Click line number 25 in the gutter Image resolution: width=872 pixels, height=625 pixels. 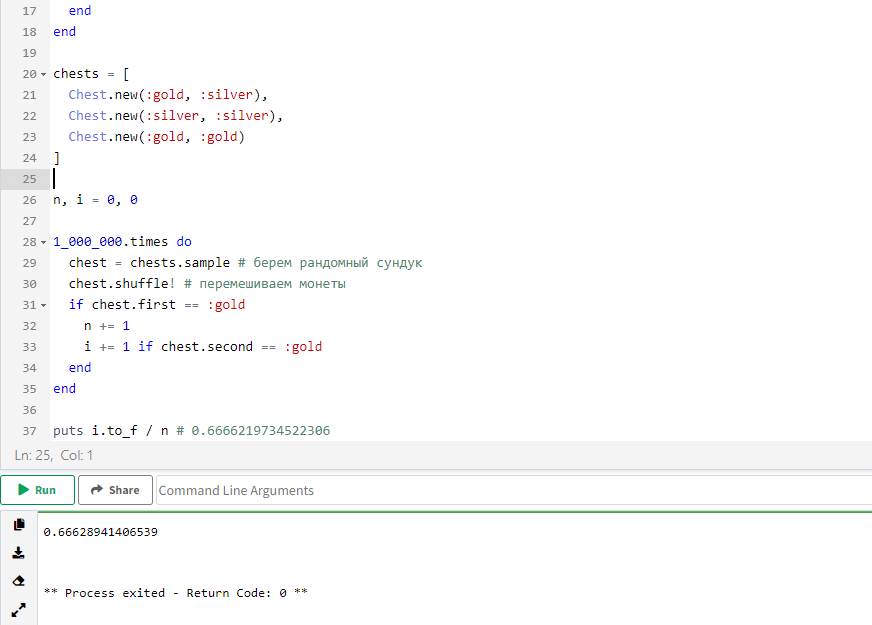[x=28, y=179]
